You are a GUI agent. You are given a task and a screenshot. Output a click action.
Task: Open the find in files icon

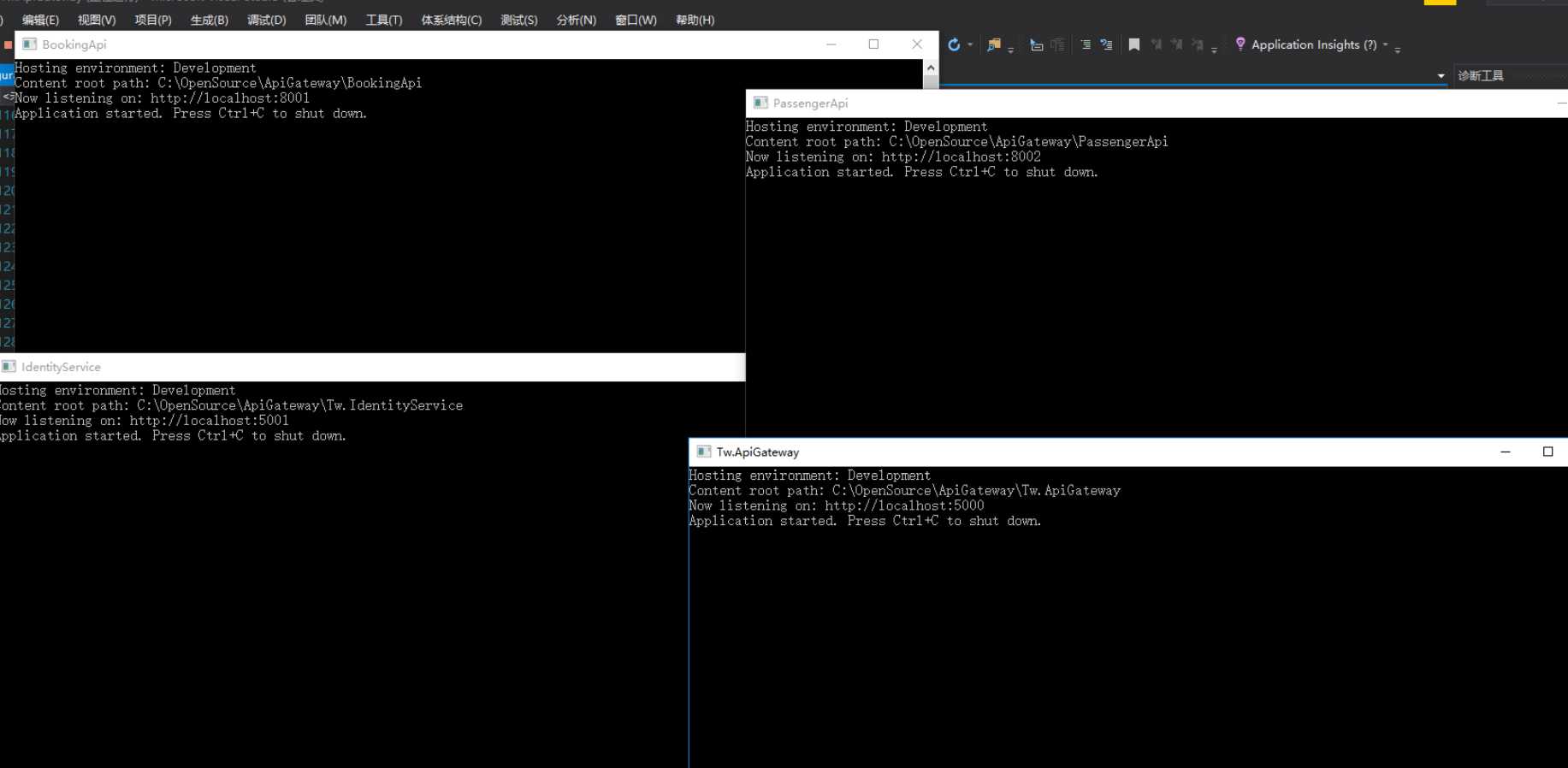[994, 44]
